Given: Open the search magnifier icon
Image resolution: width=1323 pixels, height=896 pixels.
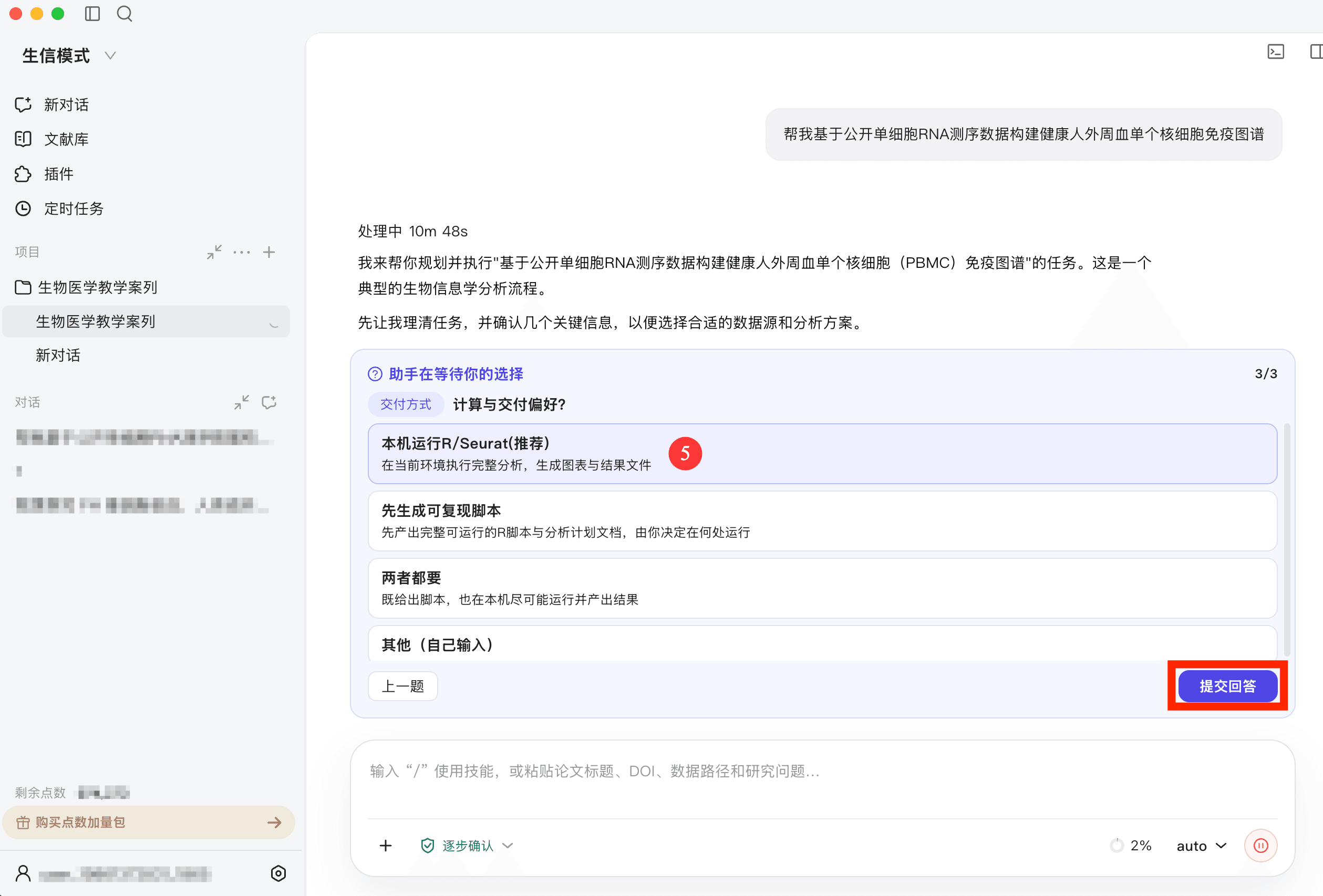Looking at the screenshot, I should [124, 14].
